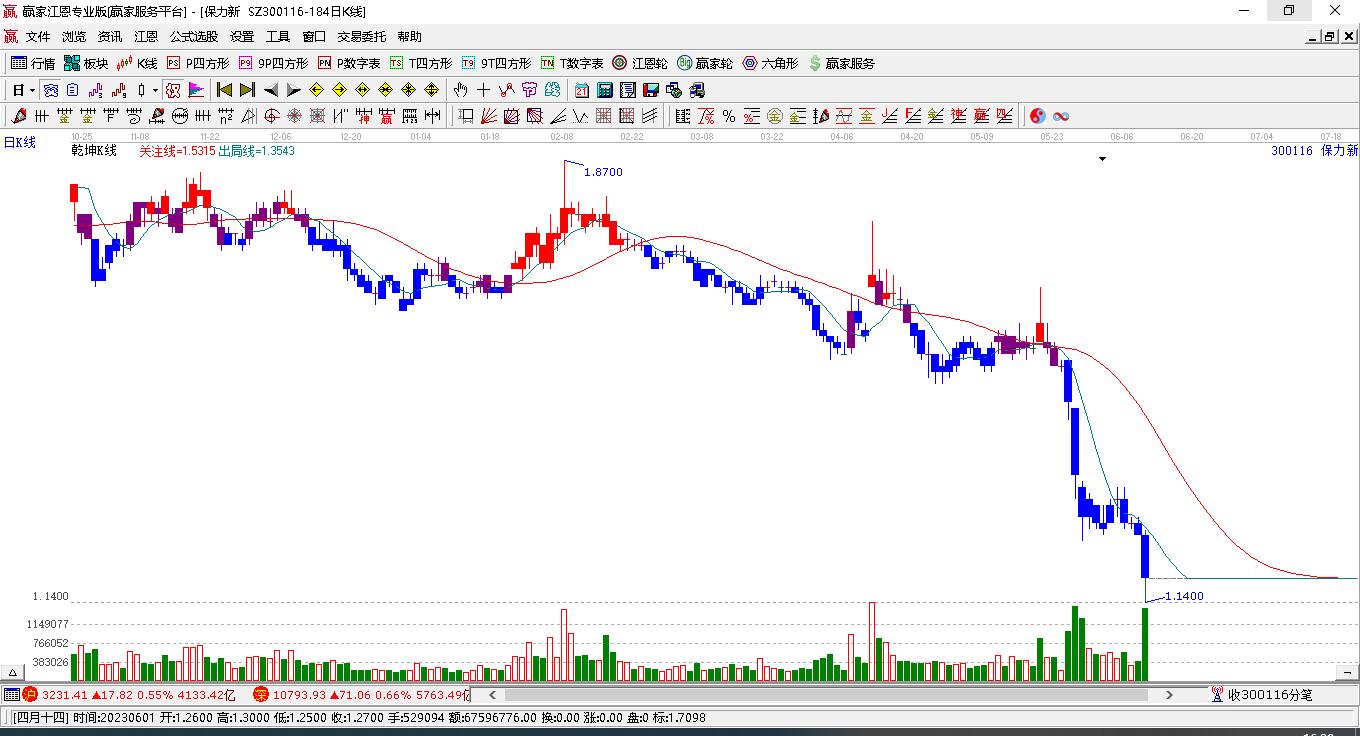Click the 乾坤K线 chart label
This screenshot has width=1360, height=736.
(x=94, y=151)
